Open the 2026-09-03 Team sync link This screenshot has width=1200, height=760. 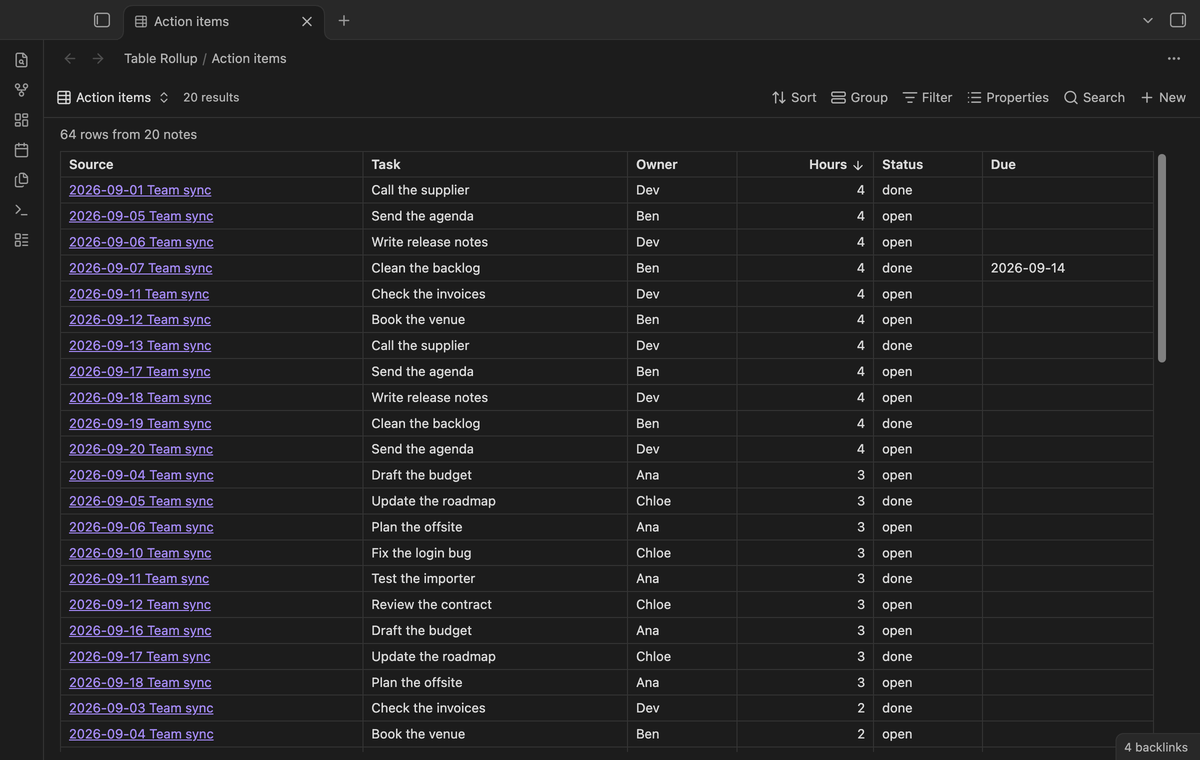141,708
